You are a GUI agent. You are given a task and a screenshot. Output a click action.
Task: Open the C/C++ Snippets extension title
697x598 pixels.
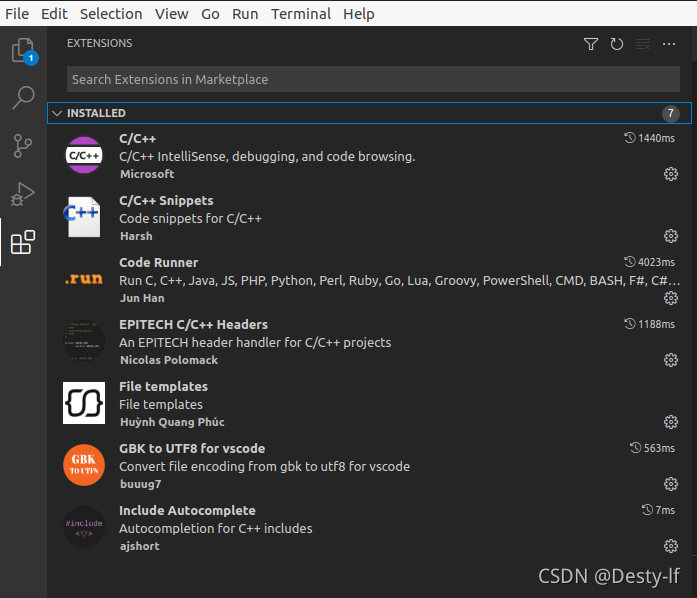tap(166, 201)
